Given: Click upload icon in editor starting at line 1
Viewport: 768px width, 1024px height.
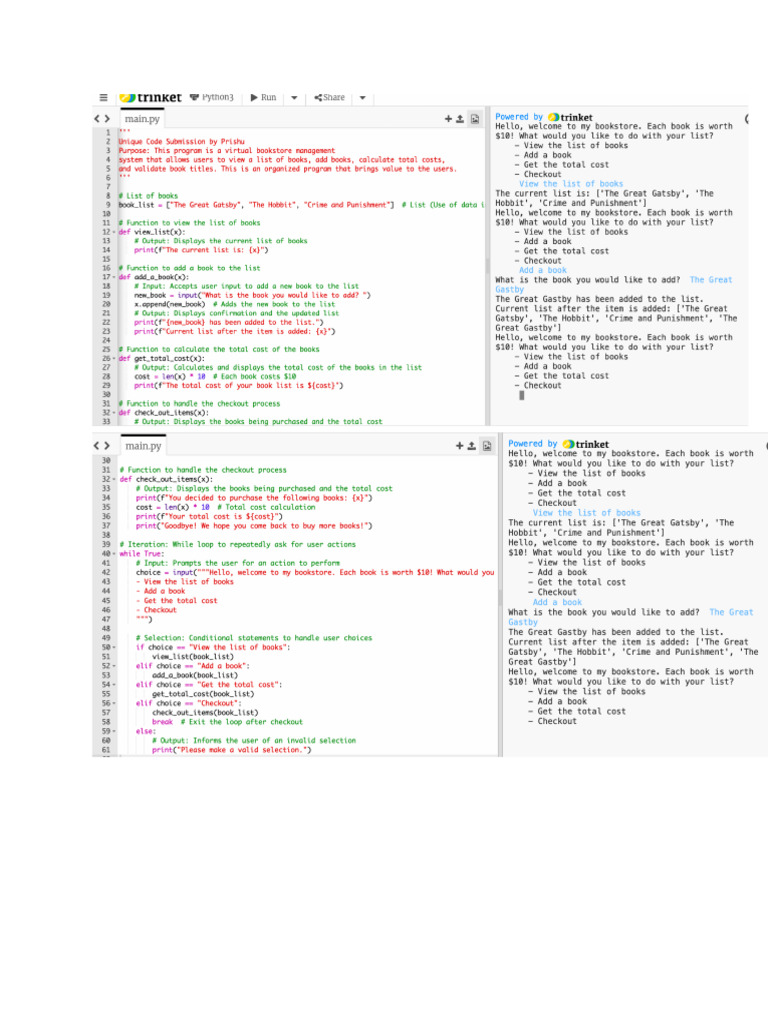Looking at the screenshot, I should point(460,119).
